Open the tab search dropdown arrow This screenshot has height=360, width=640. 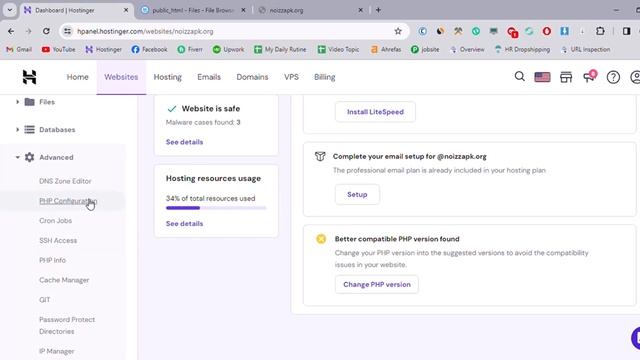pos(10,10)
